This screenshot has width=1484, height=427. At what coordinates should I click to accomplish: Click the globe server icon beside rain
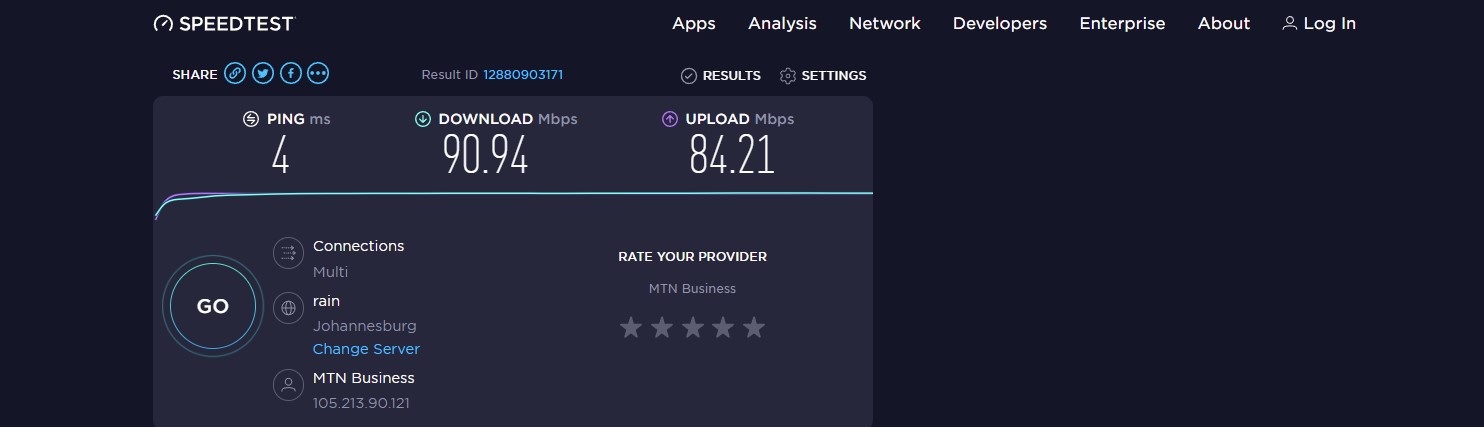(288, 308)
